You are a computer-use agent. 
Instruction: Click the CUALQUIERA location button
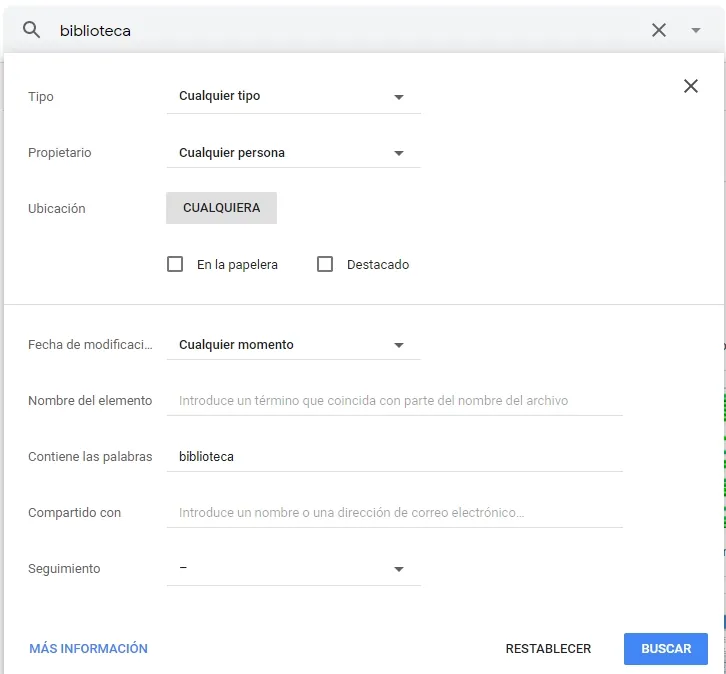click(x=221, y=208)
